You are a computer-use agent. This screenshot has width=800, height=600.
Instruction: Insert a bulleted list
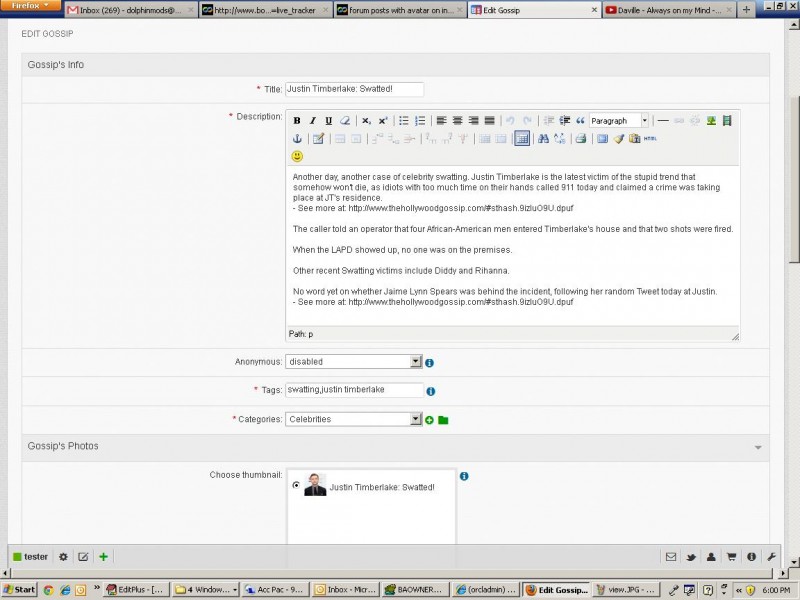[404, 121]
